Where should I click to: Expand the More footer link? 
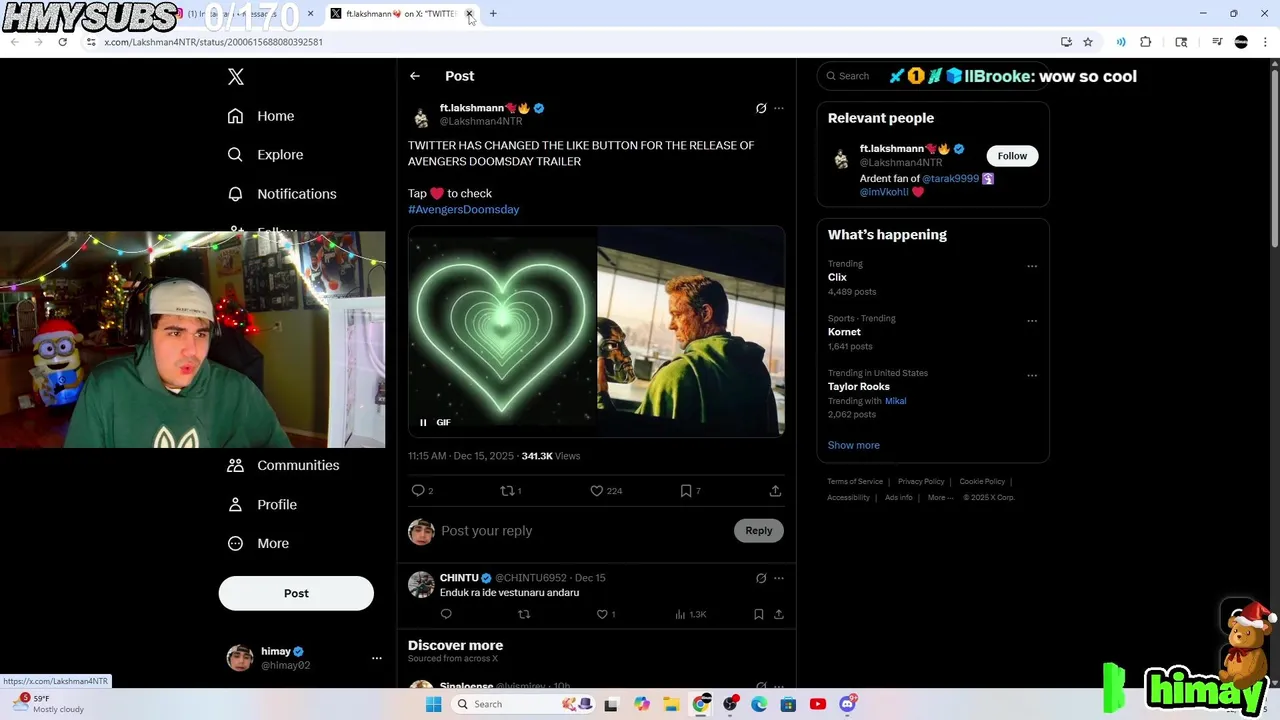[x=940, y=498]
